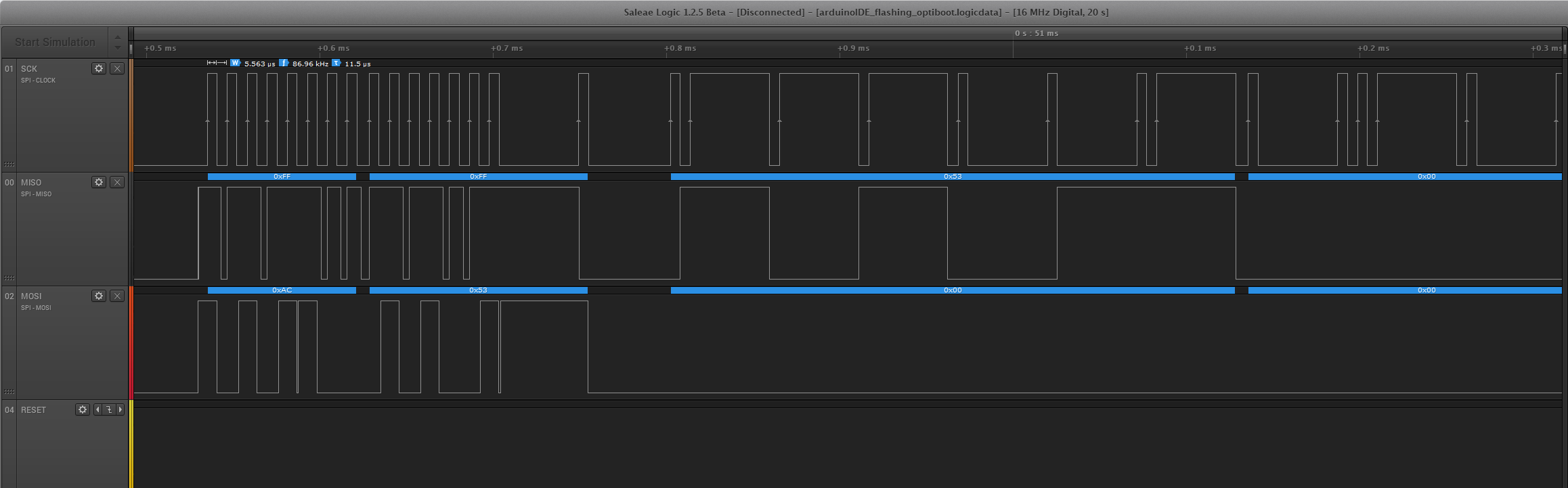Click the 86.96 kHz frequency value
The image size is (1568, 488).
(x=310, y=64)
